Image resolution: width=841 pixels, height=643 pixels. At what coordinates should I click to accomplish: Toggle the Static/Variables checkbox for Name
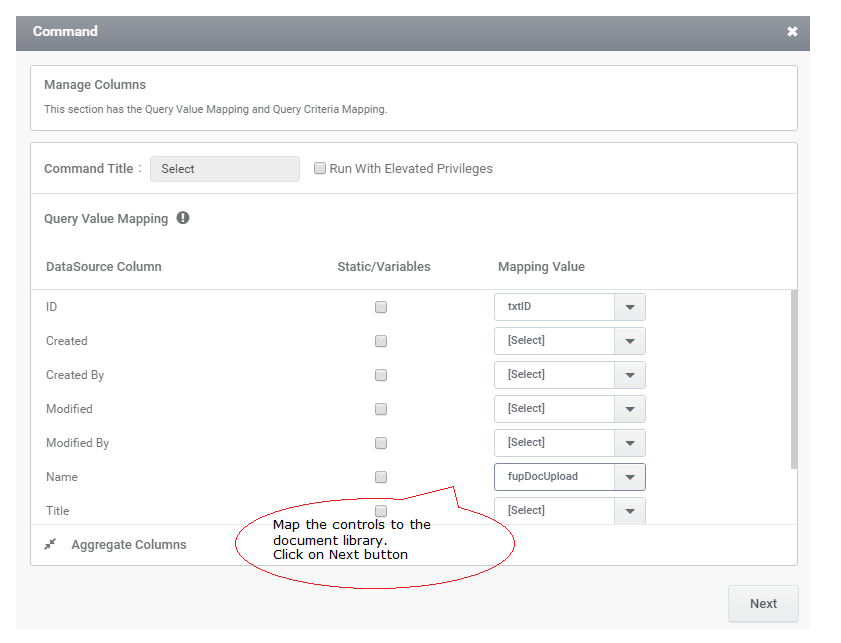(381, 477)
